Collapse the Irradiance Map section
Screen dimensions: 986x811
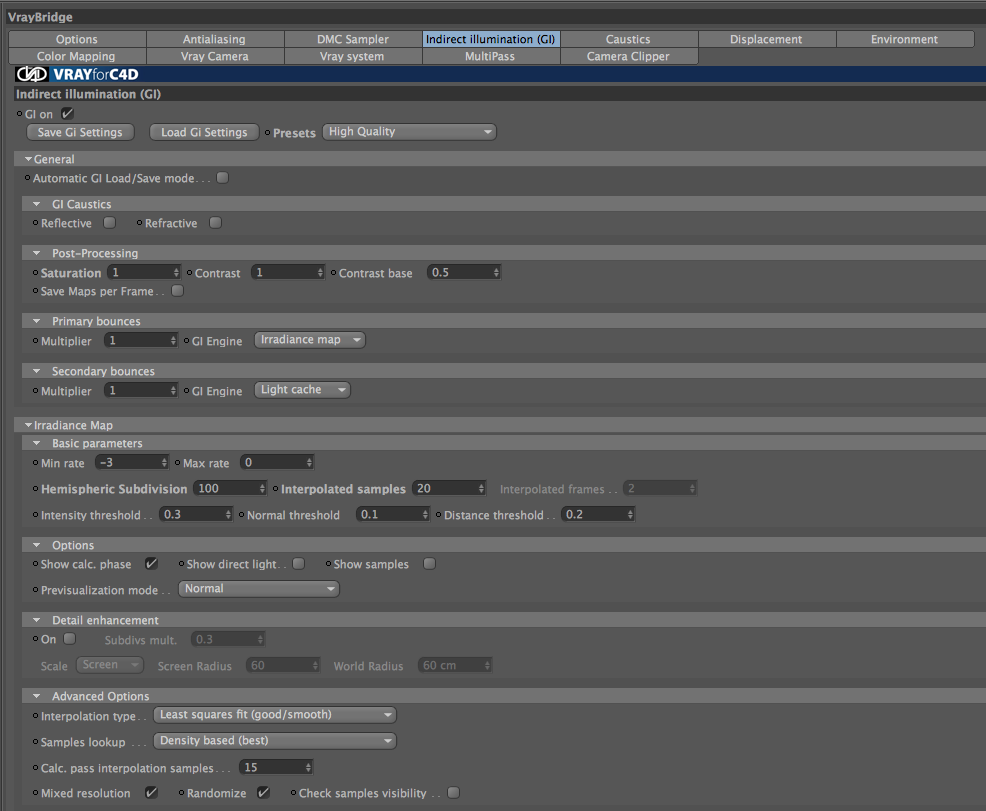[x=28, y=425]
